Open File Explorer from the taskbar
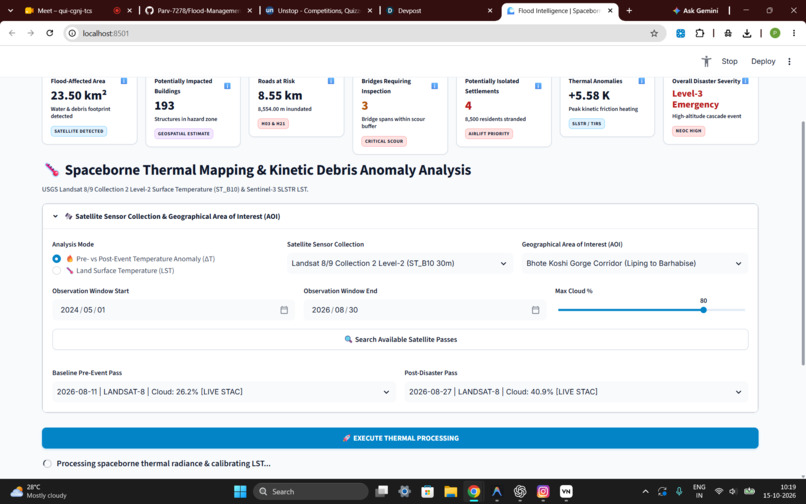This screenshot has width=806, height=504. (450, 492)
